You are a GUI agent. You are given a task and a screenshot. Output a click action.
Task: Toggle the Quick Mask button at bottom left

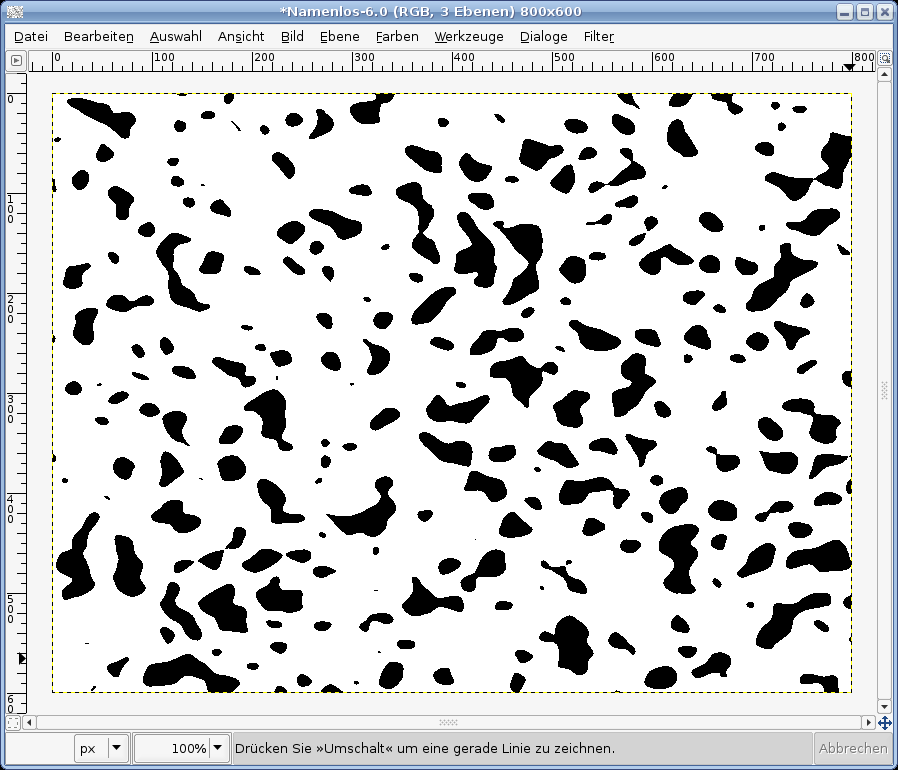(13, 722)
